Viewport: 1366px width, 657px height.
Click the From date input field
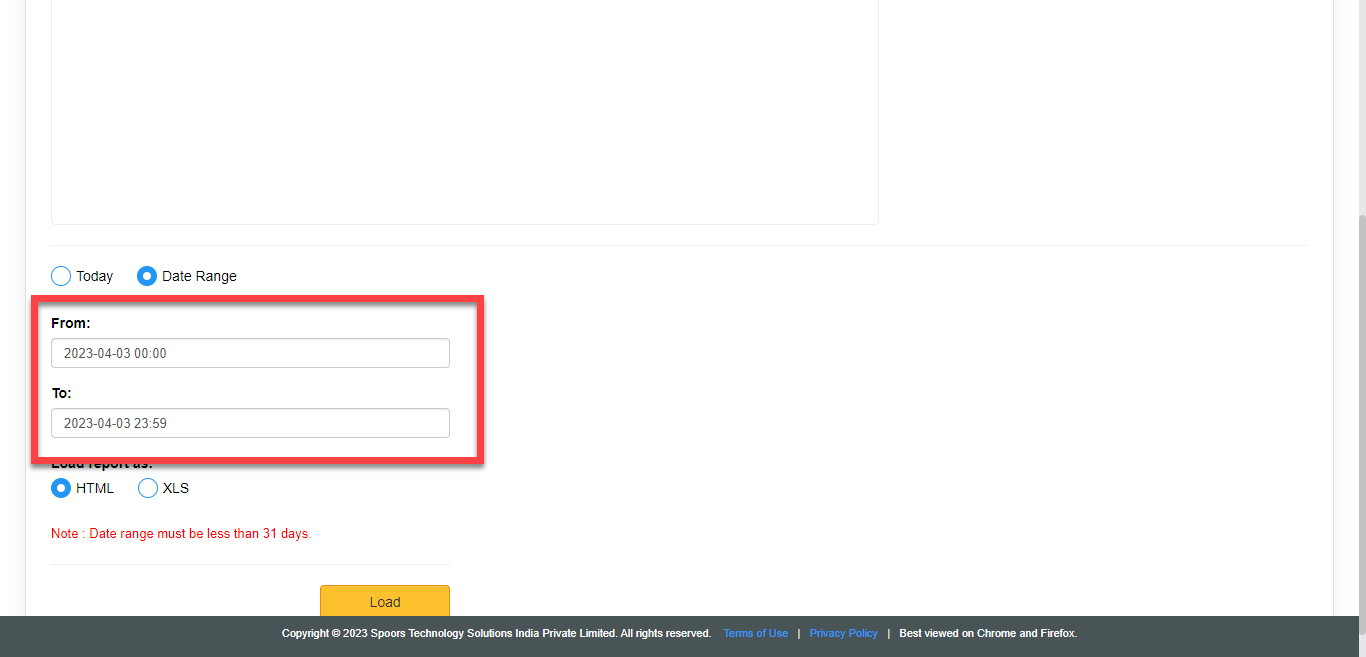[x=250, y=353]
